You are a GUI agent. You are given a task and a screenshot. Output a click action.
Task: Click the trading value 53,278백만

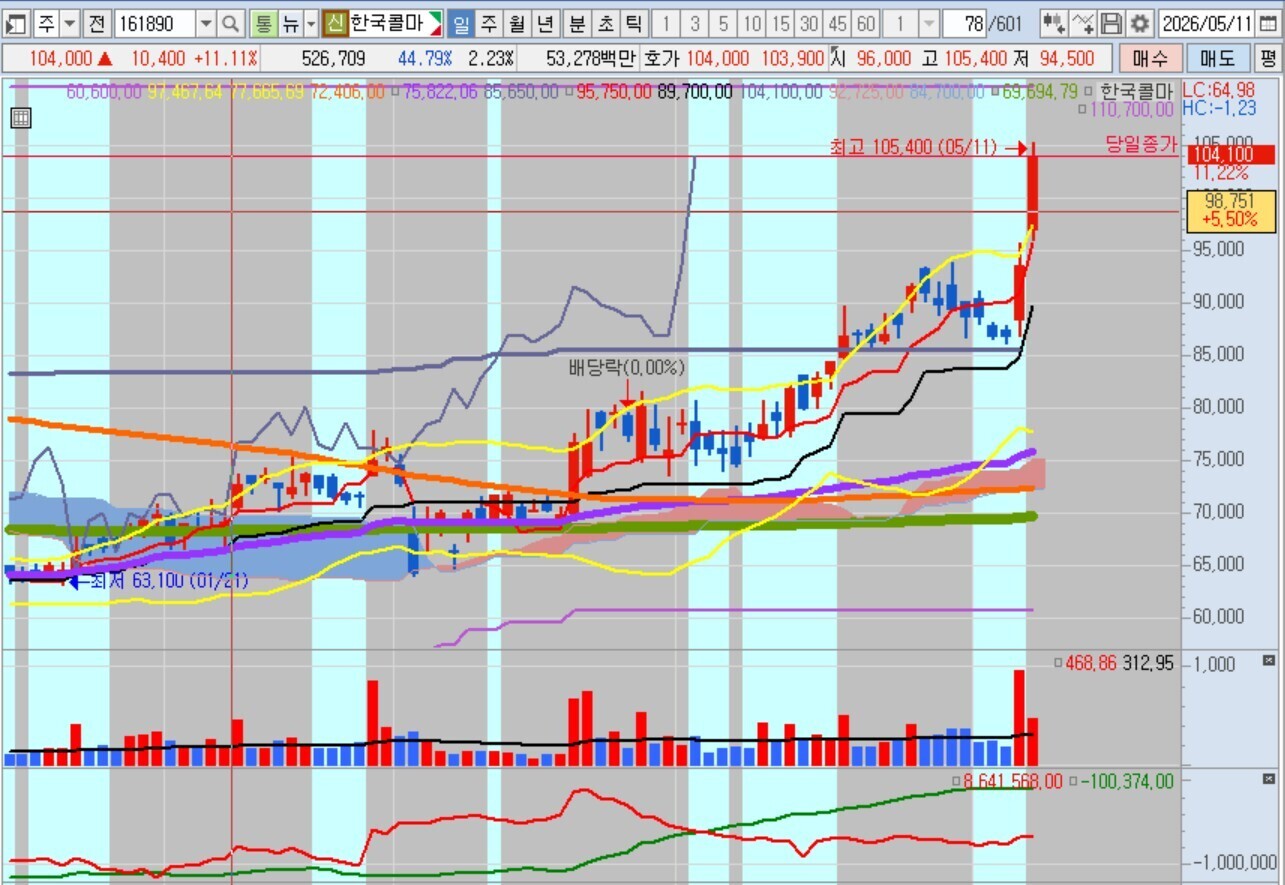point(590,59)
